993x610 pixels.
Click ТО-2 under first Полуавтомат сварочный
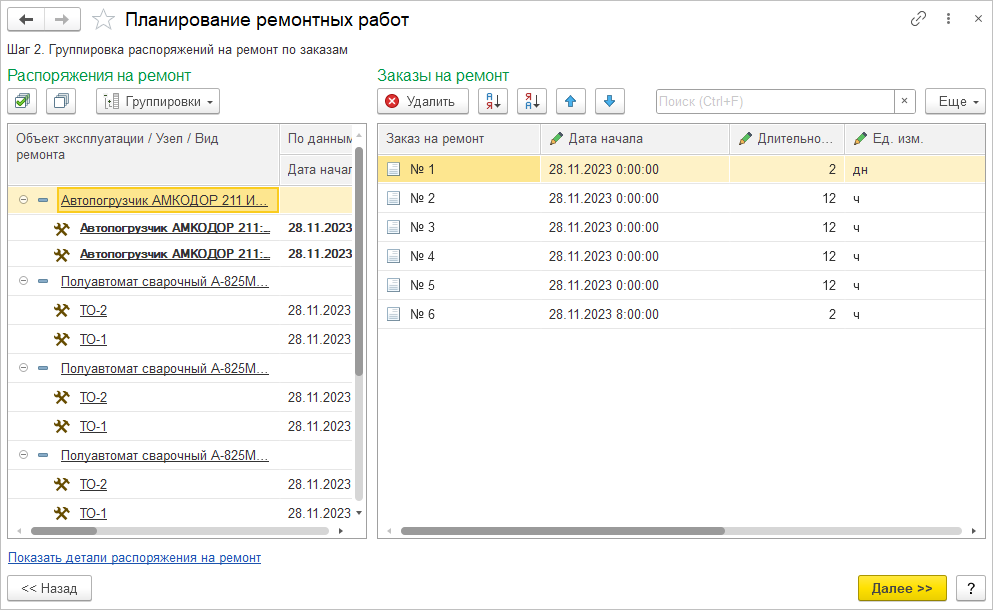93,310
